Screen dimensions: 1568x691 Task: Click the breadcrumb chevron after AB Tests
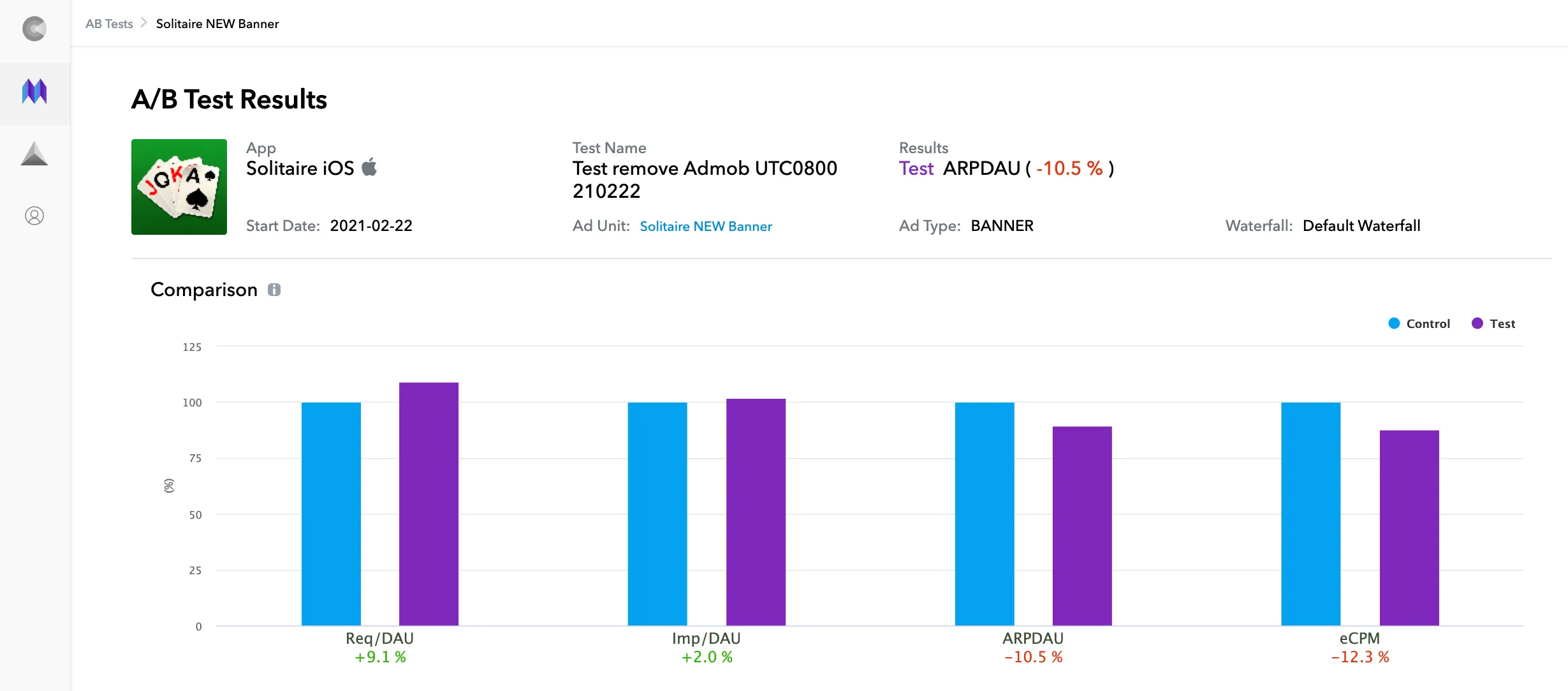coord(144,23)
